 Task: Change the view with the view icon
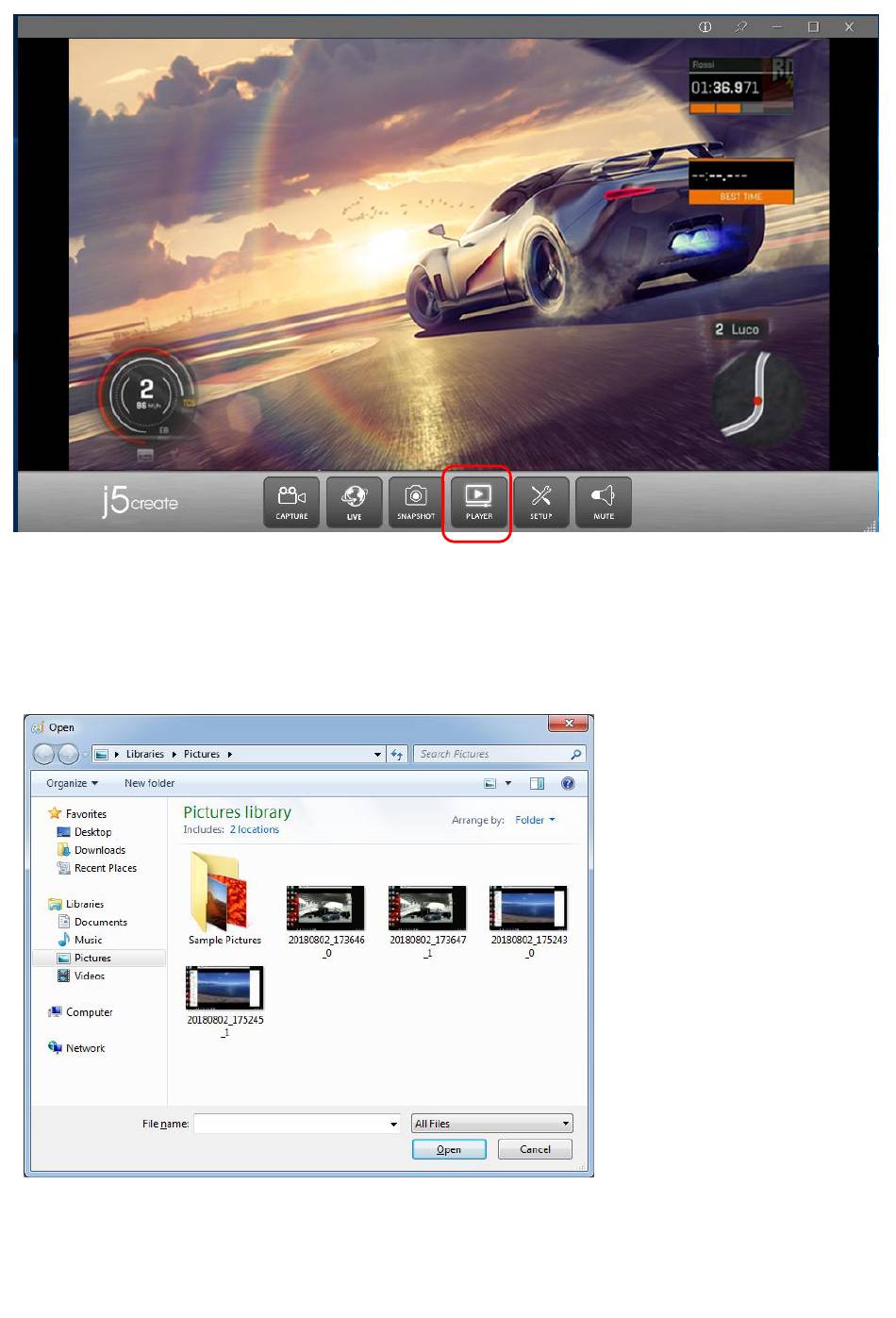[489, 784]
